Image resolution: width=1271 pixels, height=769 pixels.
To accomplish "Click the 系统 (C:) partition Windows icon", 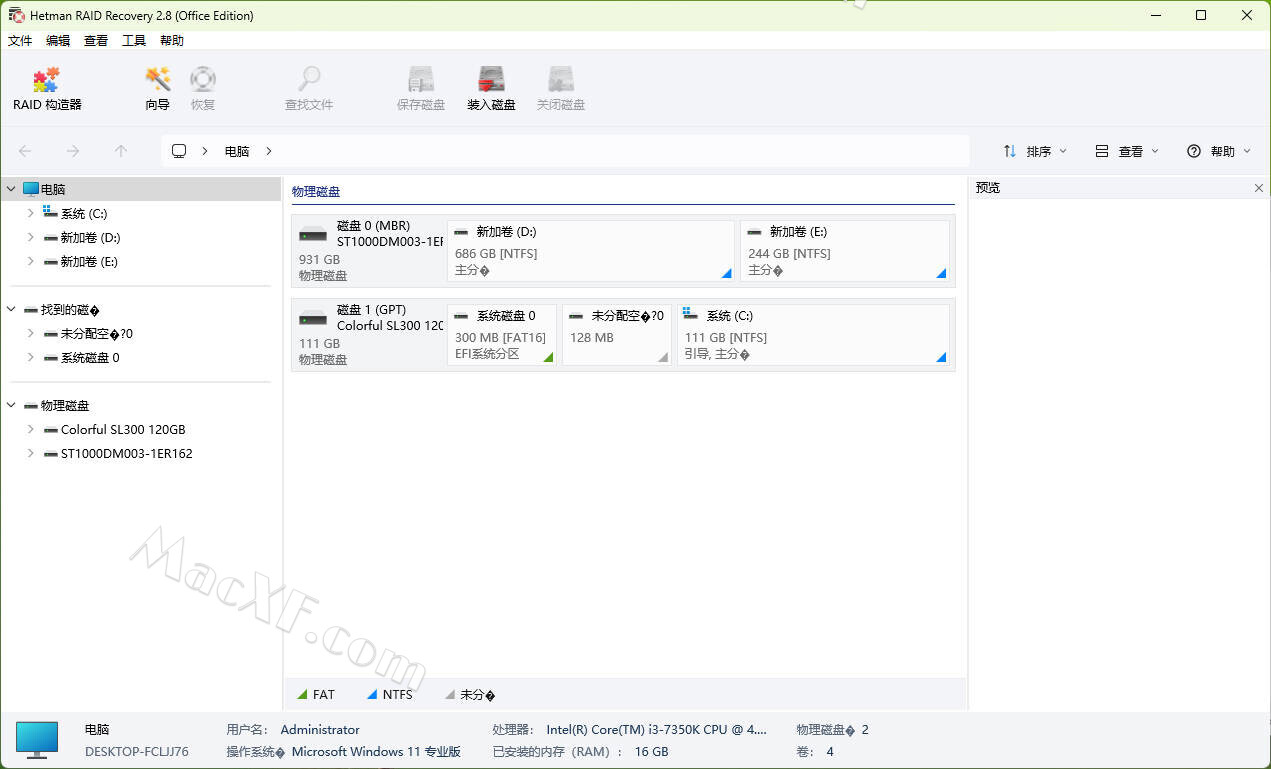I will [x=691, y=314].
